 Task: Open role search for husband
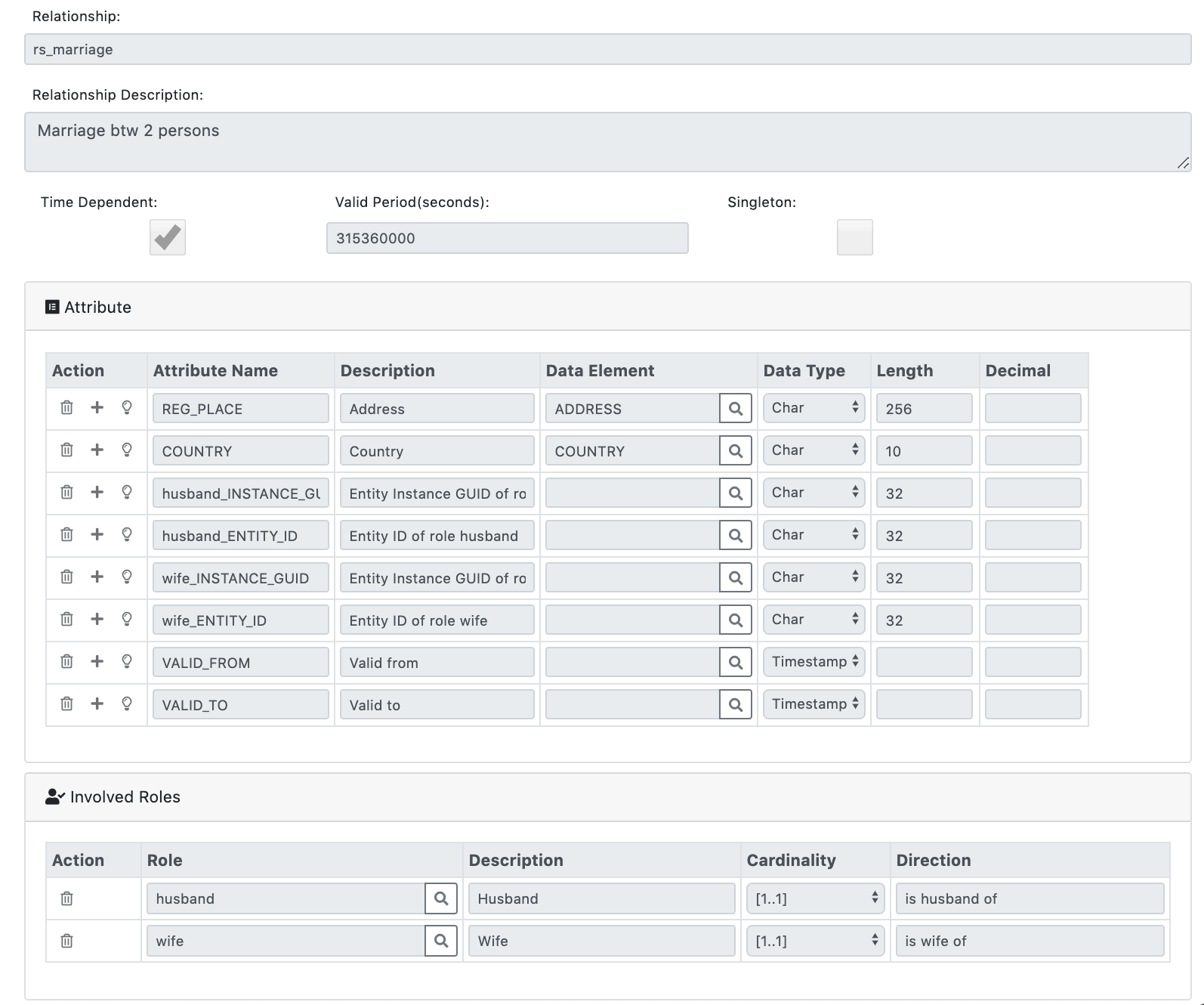441,898
